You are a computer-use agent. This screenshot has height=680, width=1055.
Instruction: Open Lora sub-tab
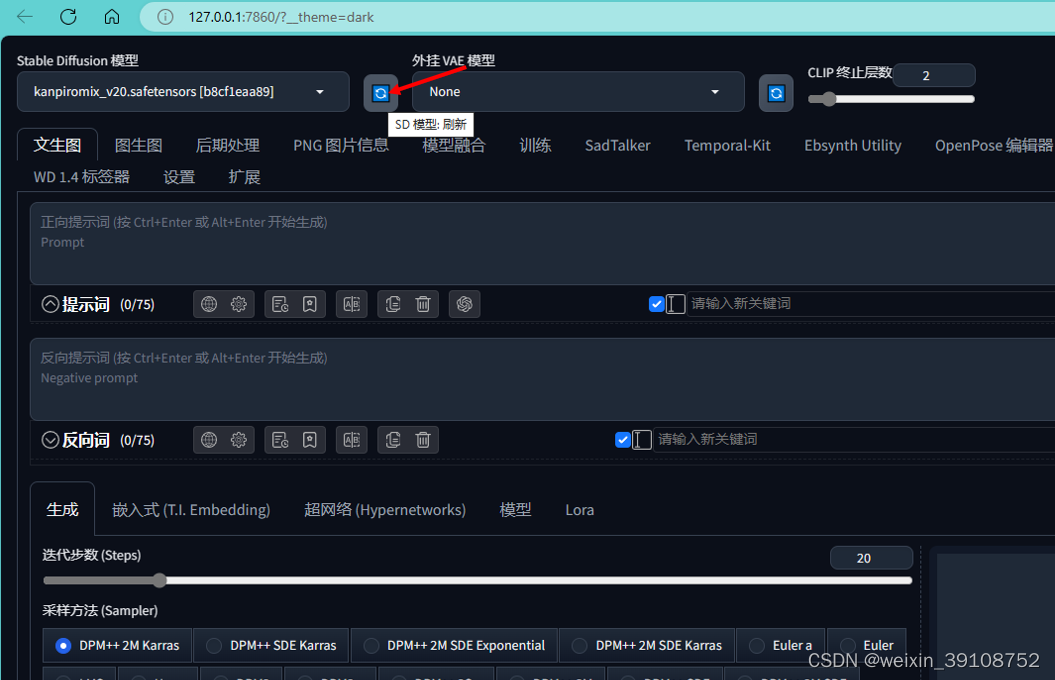click(x=579, y=510)
